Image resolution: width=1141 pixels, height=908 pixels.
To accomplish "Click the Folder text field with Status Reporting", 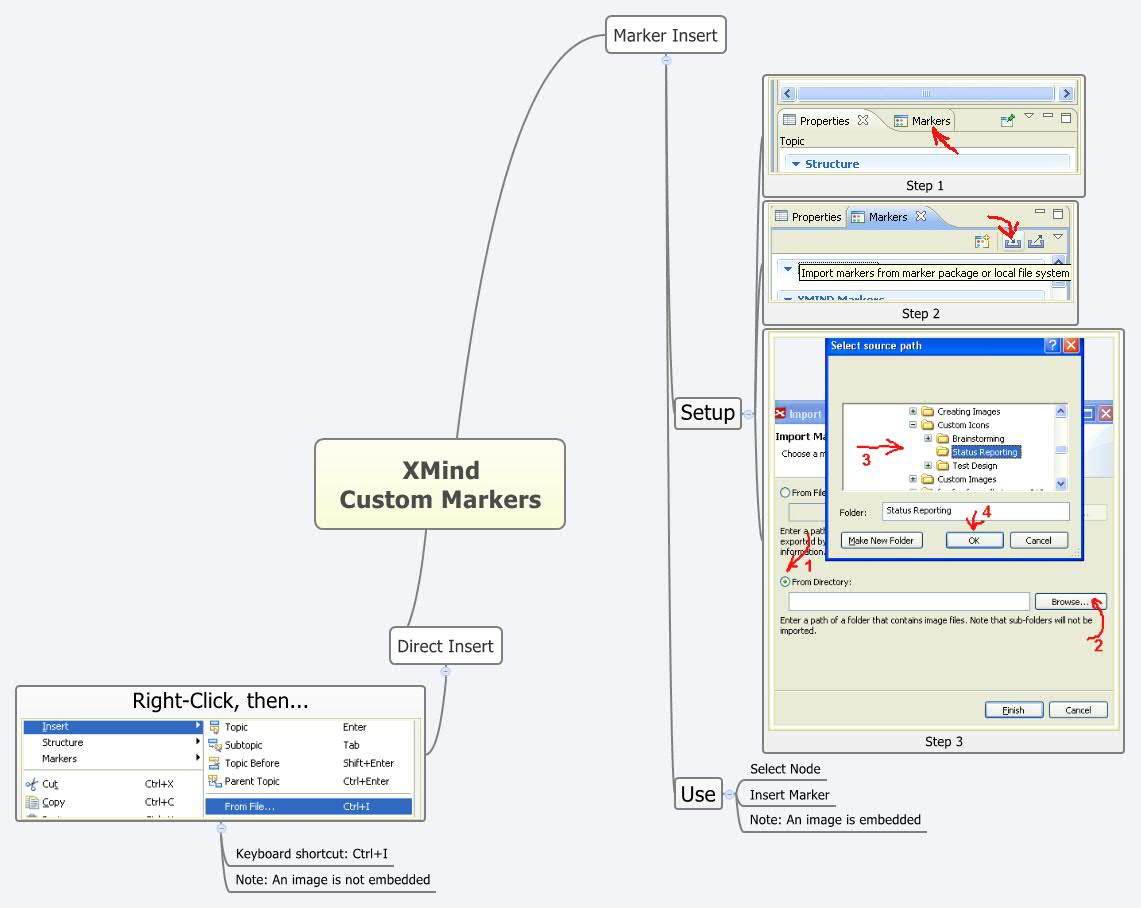I will (975, 511).
